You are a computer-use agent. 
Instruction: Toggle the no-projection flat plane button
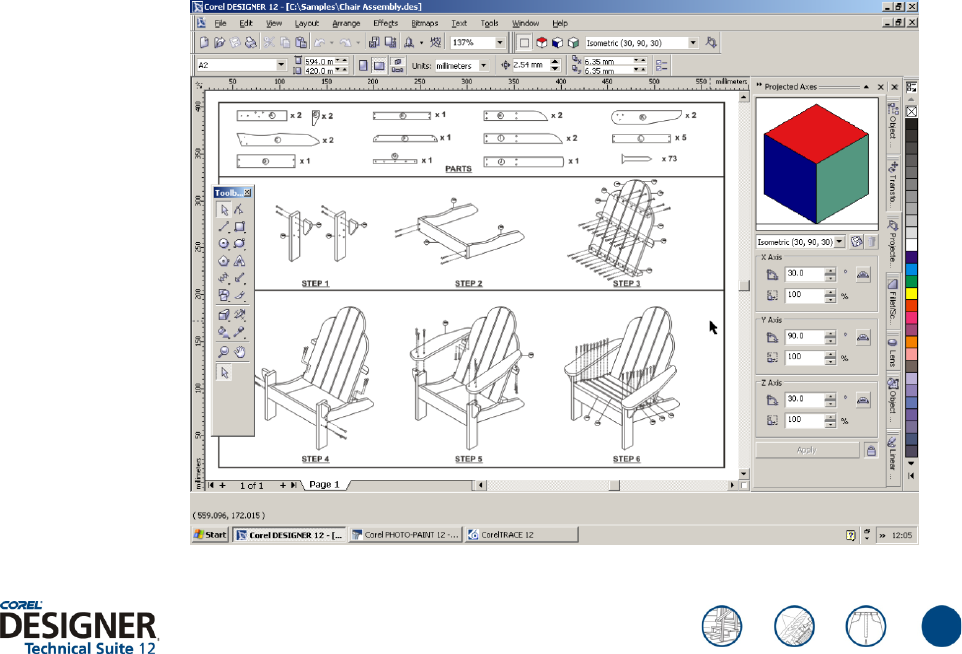pos(524,42)
